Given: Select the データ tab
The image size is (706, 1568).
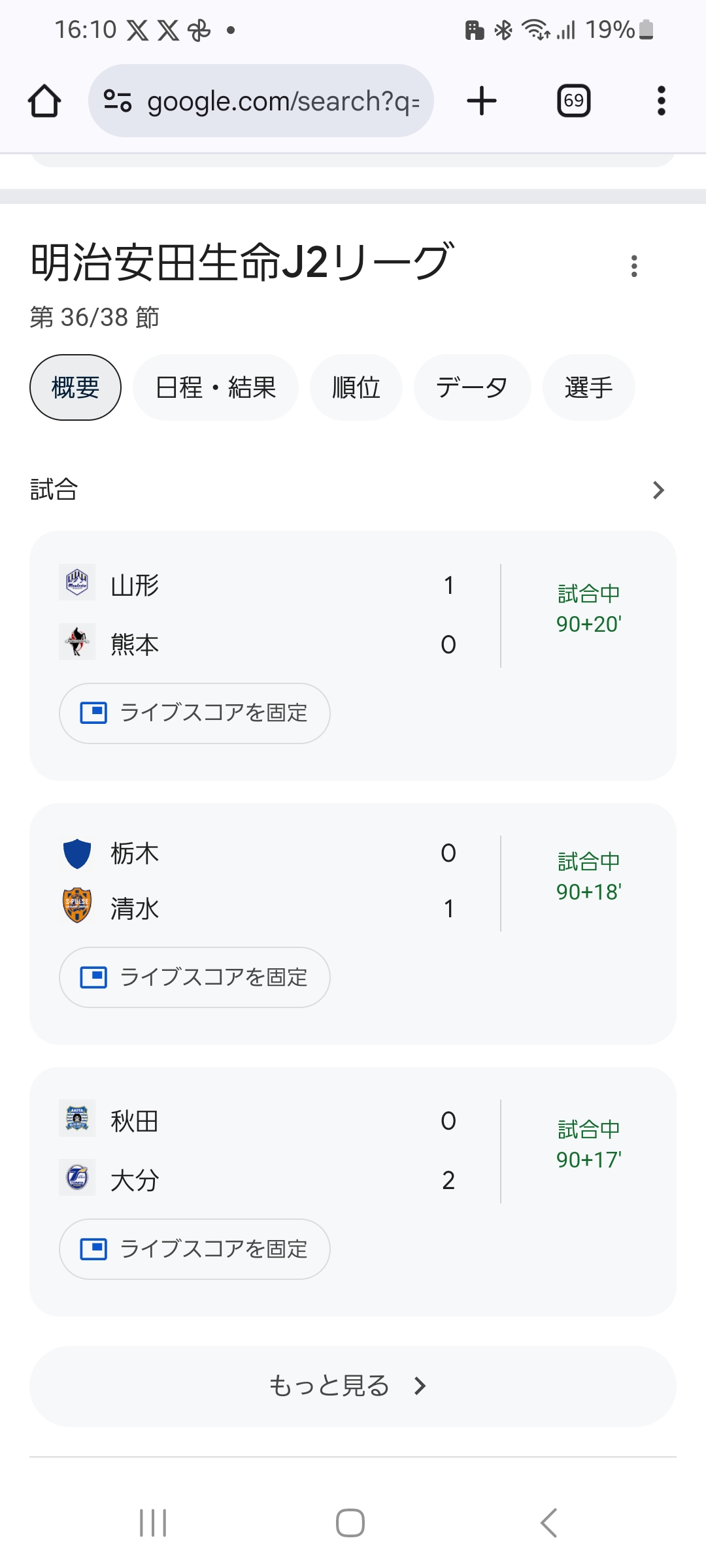Looking at the screenshot, I should pos(472,387).
